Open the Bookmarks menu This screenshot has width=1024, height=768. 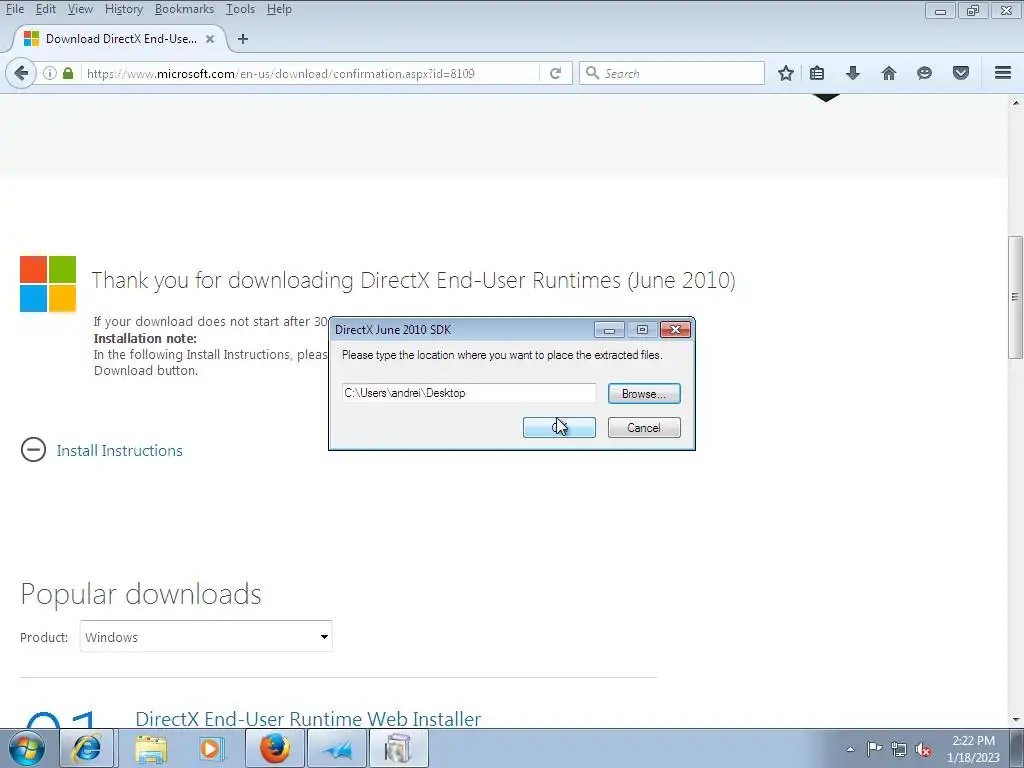[184, 9]
